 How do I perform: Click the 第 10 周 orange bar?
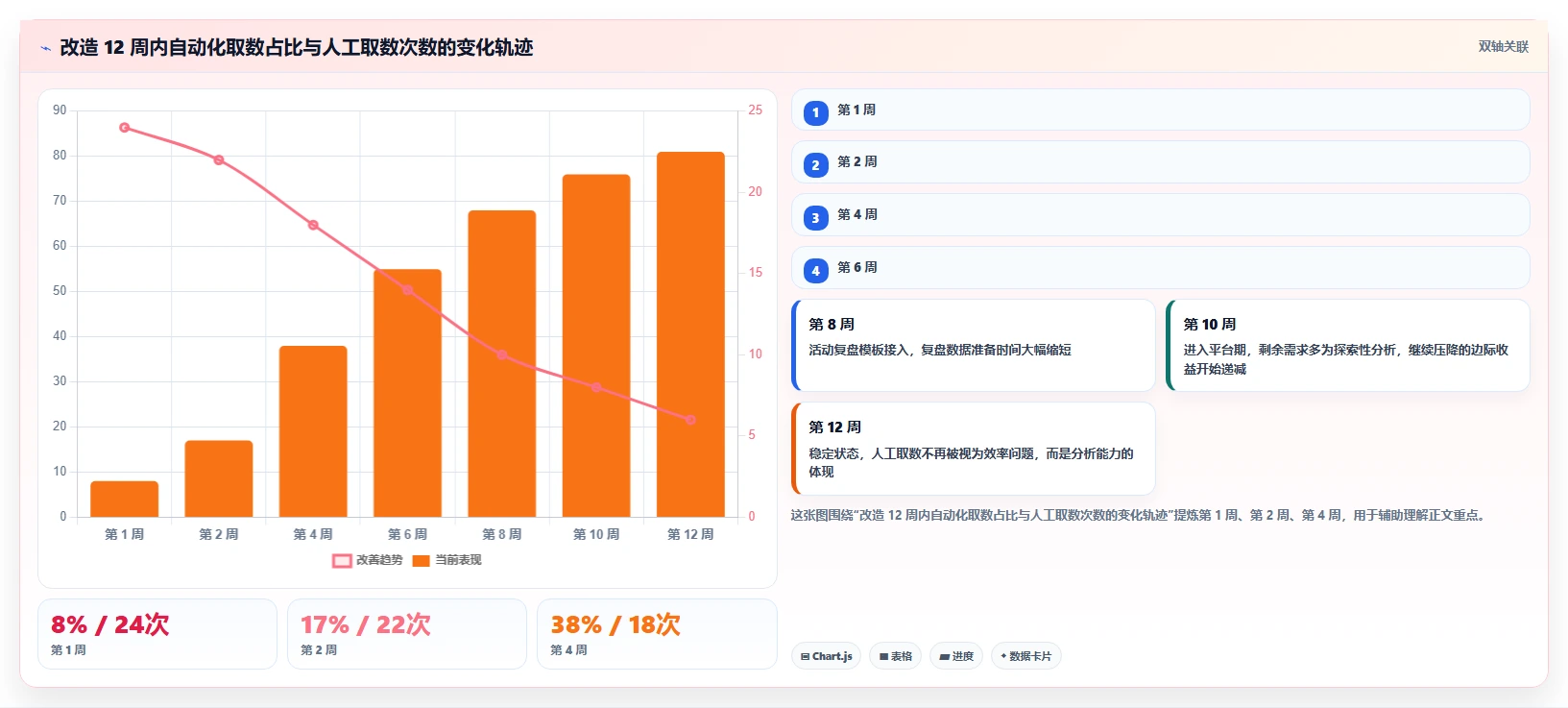click(596, 346)
